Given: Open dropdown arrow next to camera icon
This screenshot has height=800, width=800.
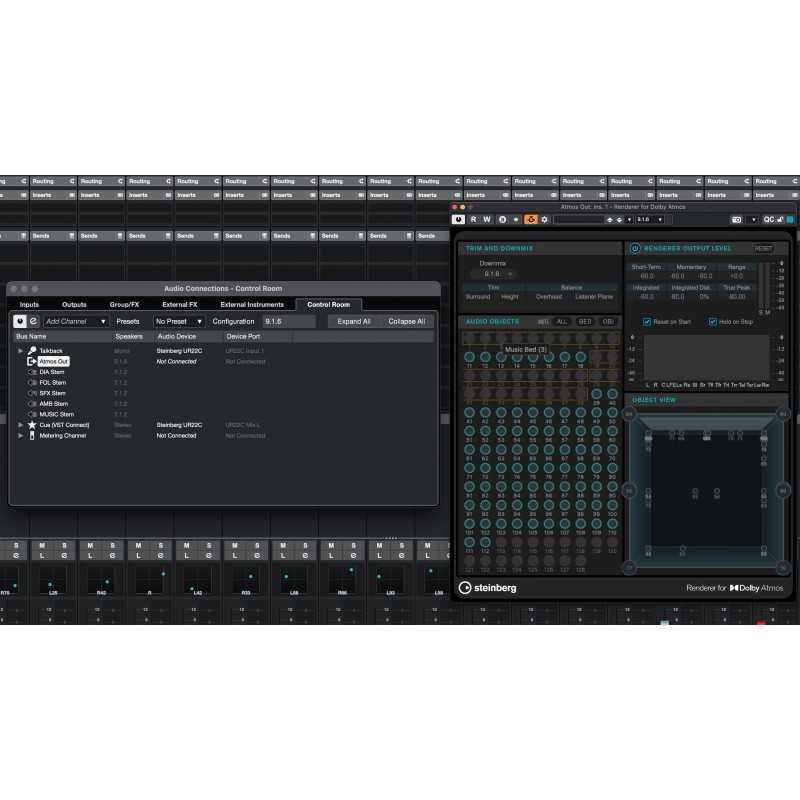Looking at the screenshot, I should click(x=754, y=220).
